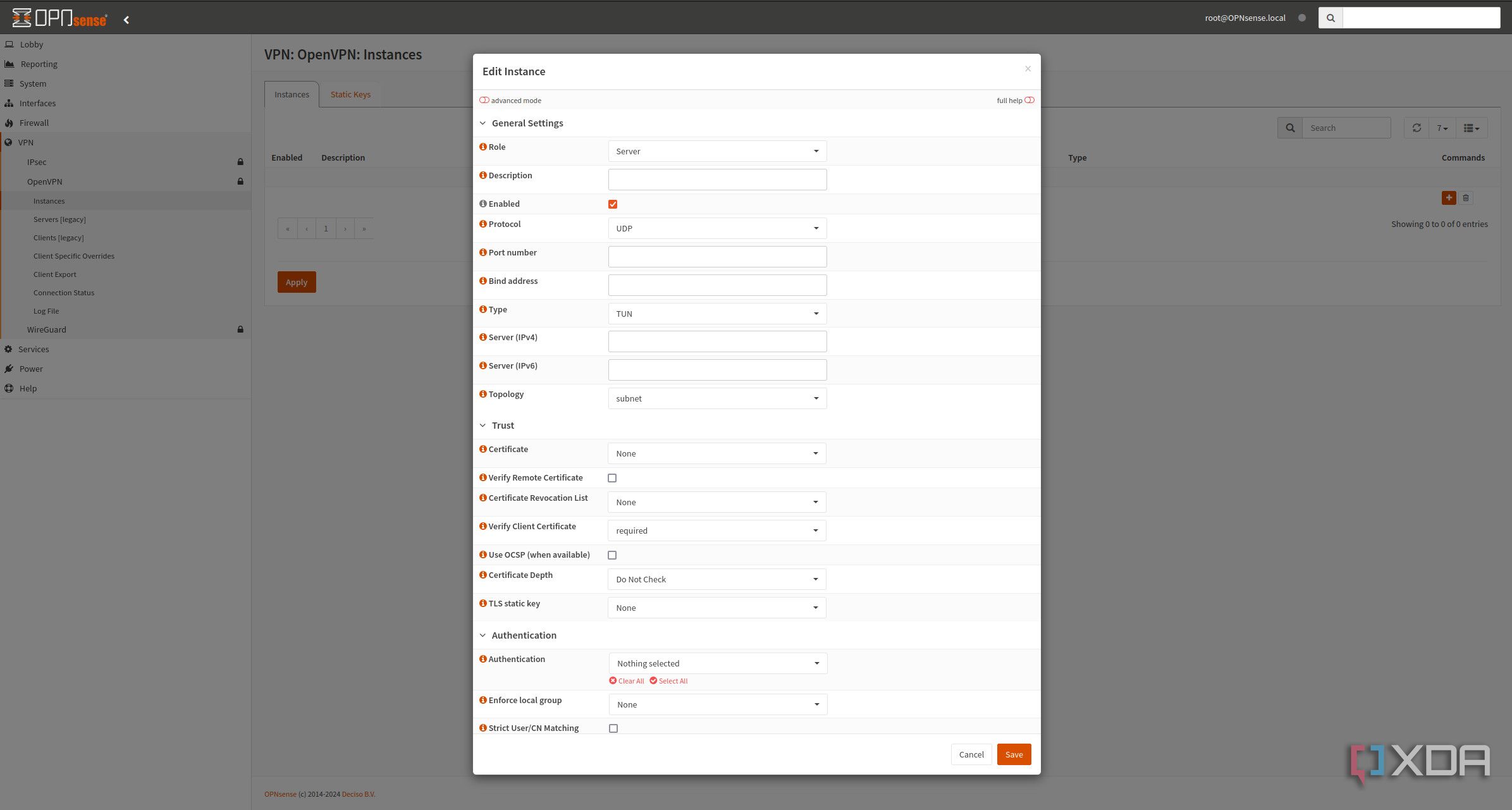Open the Protocol dropdown showing UDP
The image size is (1512, 810).
coord(717,228)
